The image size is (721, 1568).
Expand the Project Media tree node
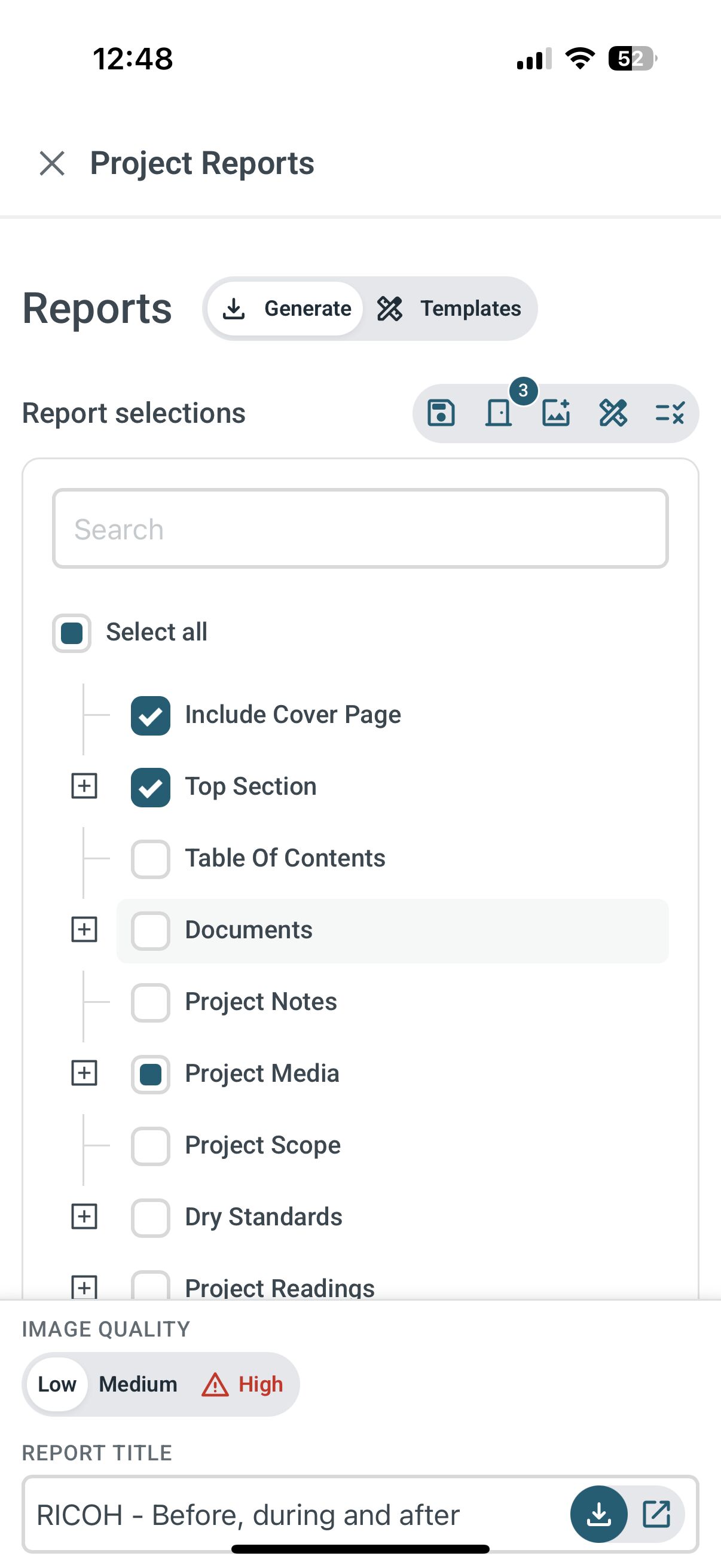(84, 1073)
